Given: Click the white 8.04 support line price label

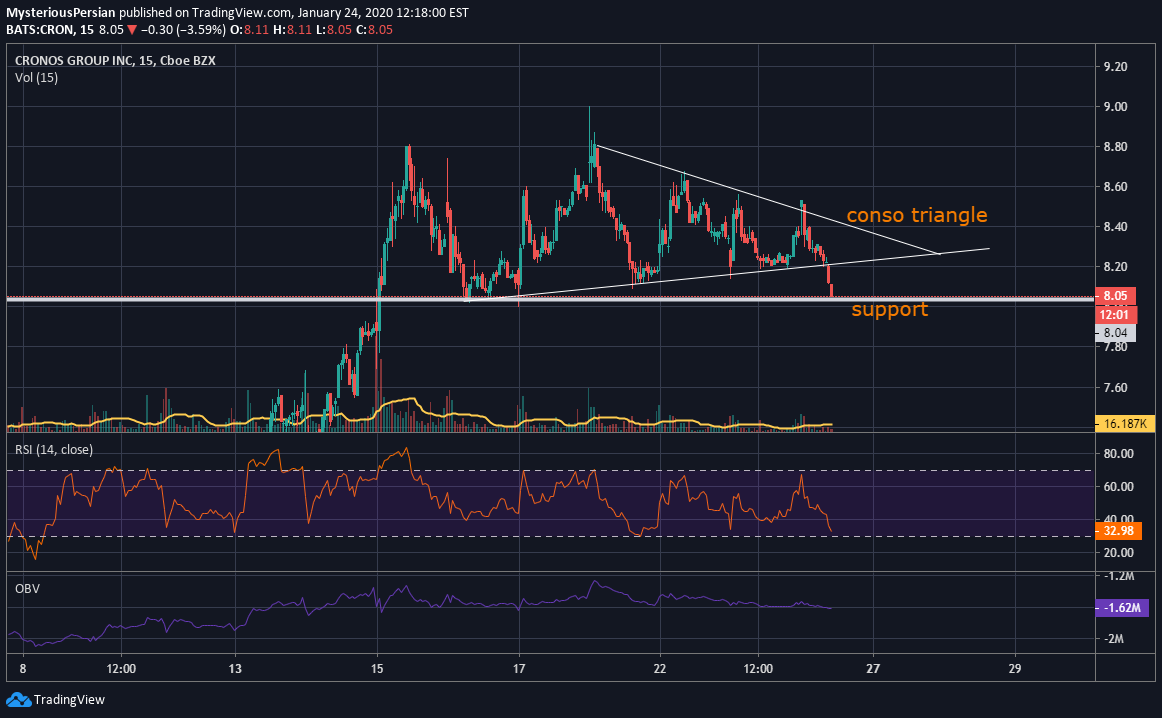Looking at the screenshot, I should point(1115,333).
